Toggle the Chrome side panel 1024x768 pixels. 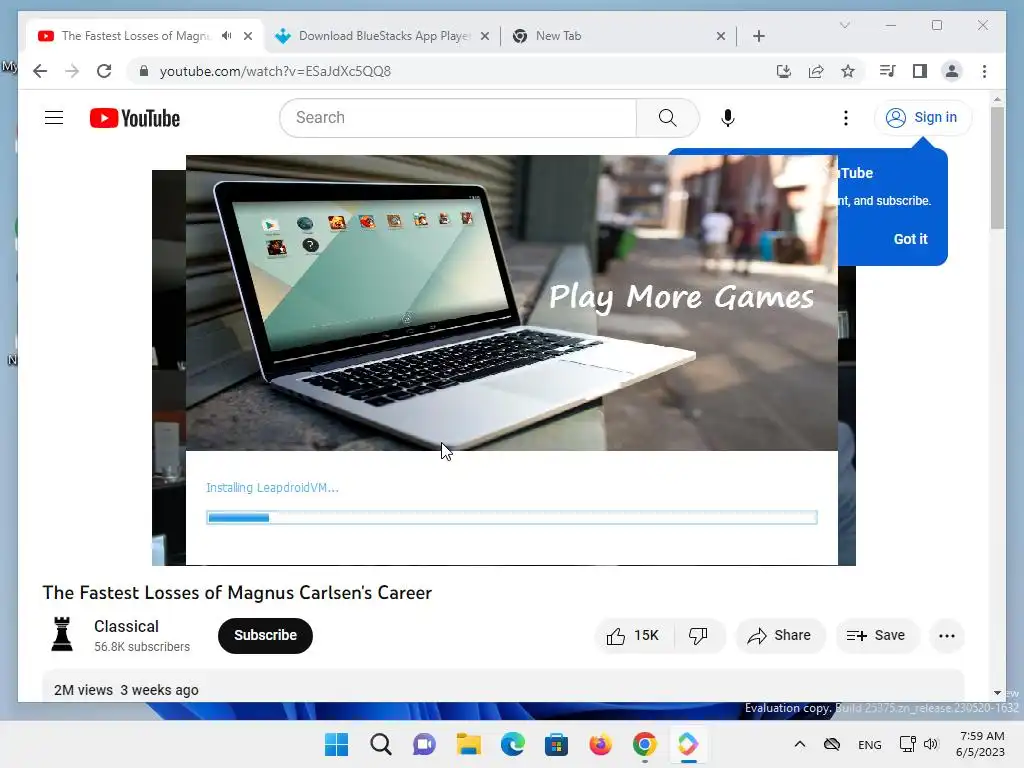pos(920,71)
